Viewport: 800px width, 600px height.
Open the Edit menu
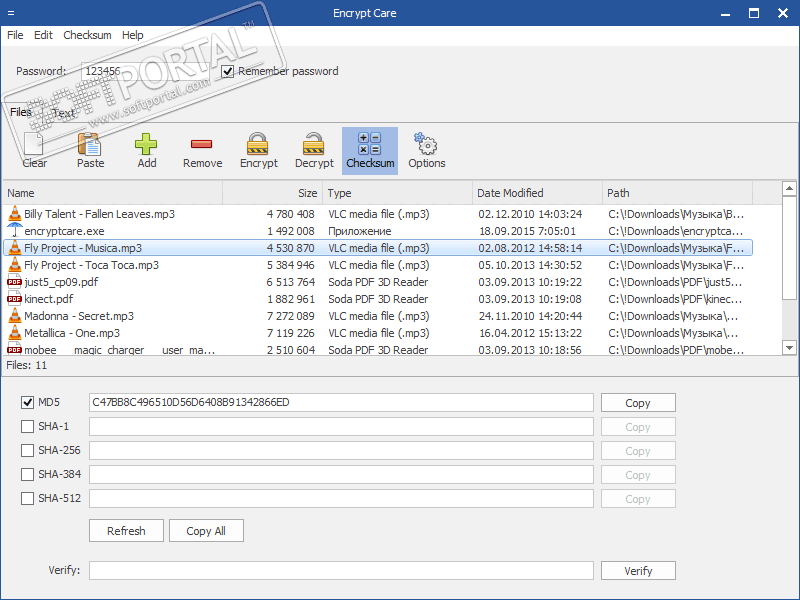pyautogui.click(x=43, y=35)
